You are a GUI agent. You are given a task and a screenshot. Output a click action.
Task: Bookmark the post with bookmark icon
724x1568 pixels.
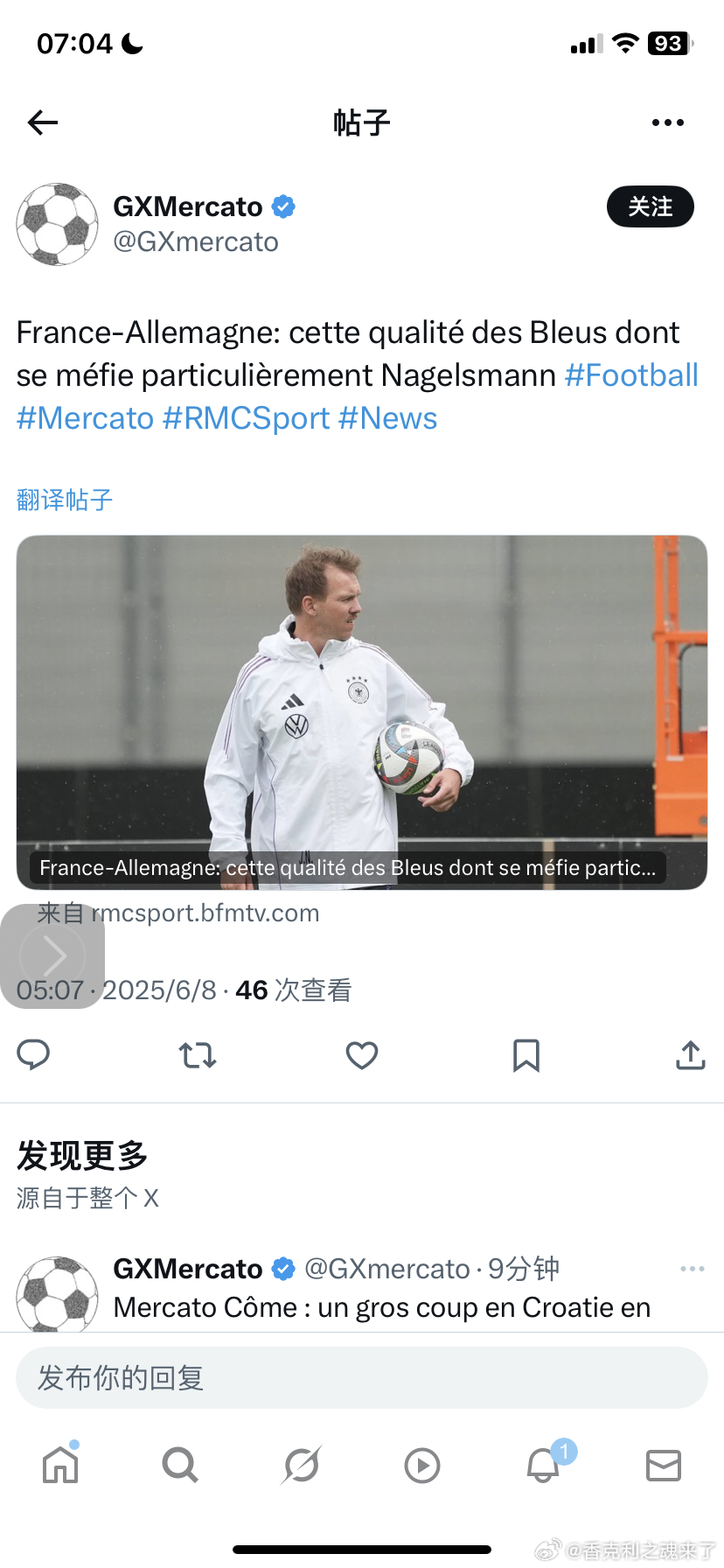[526, 1056]
